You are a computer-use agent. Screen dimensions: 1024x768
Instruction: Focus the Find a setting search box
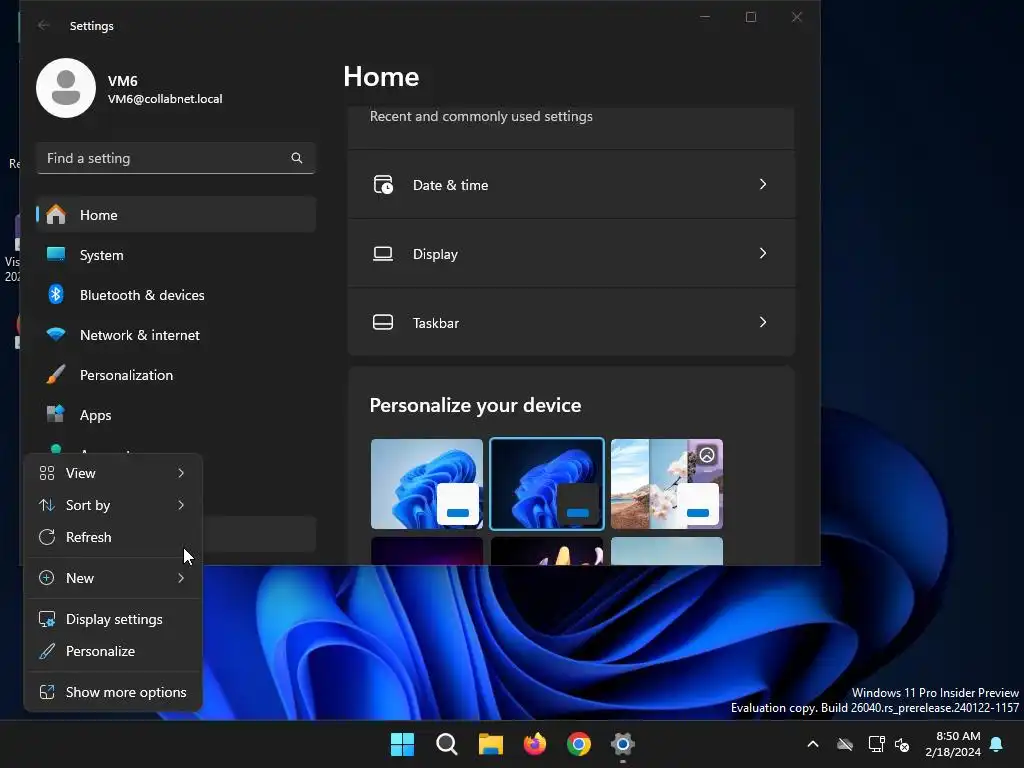[x=176, y=158]
